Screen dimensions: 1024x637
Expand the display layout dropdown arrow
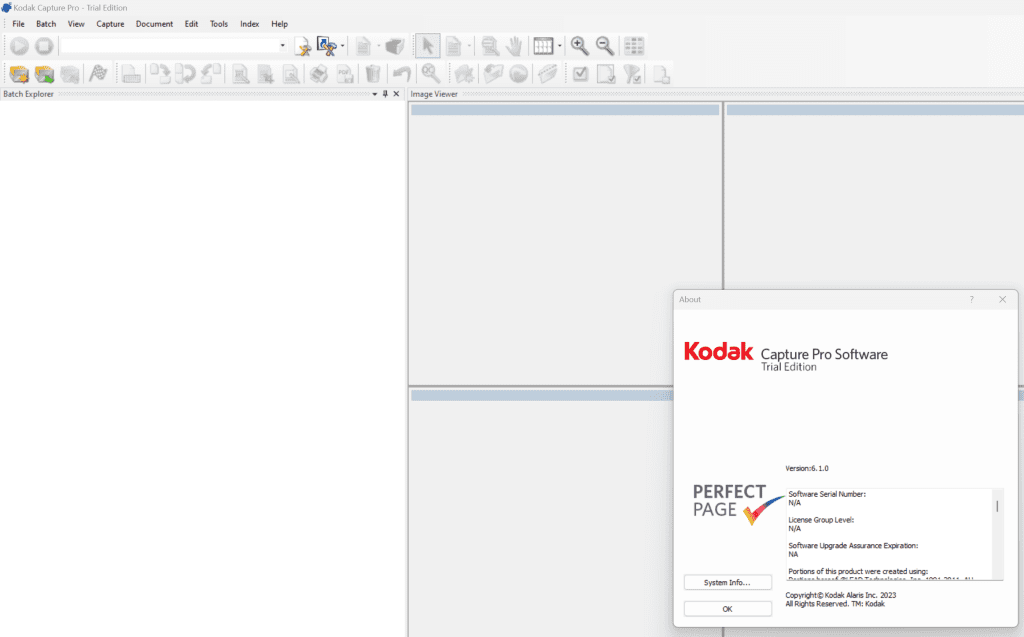click(x=560, y=46)
